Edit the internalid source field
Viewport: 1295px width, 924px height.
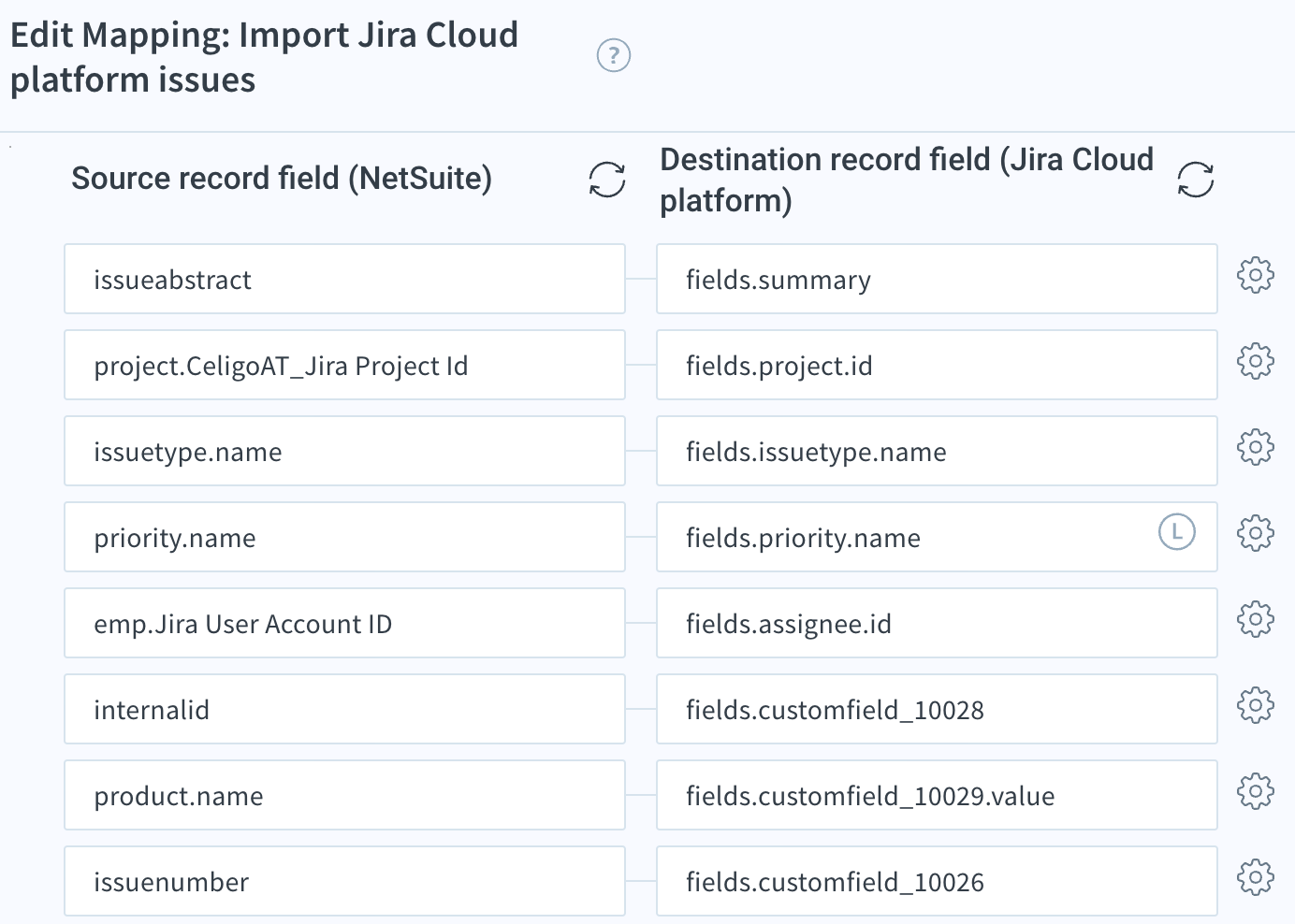tap(344, 709)
